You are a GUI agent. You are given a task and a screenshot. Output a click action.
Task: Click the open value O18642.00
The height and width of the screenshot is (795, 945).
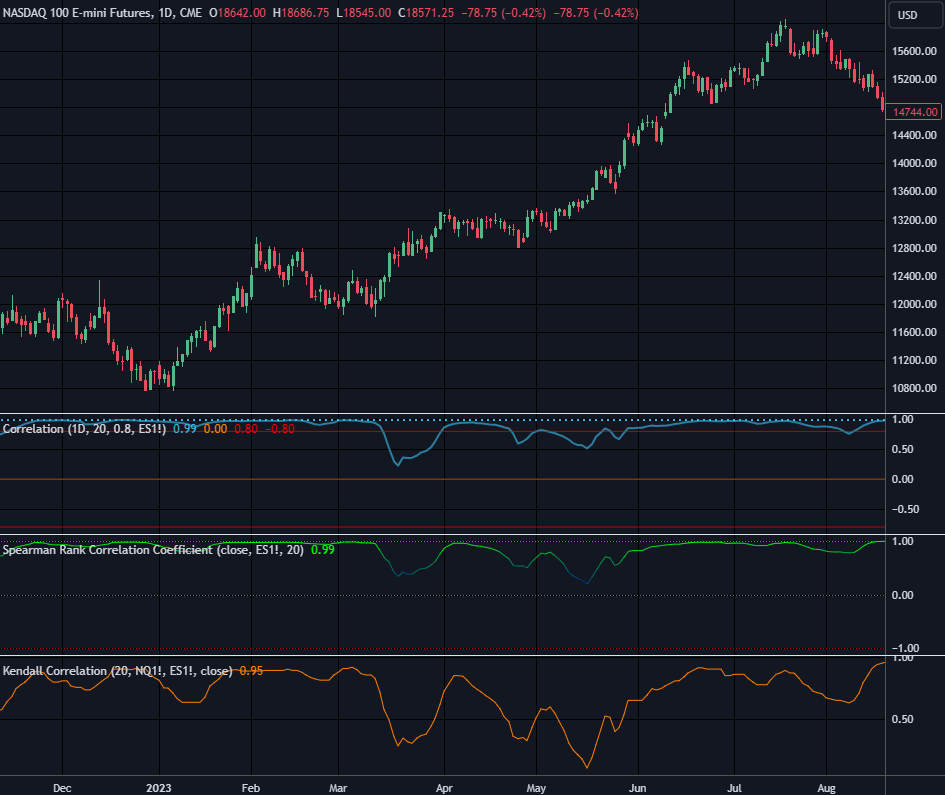coord(237,13)
